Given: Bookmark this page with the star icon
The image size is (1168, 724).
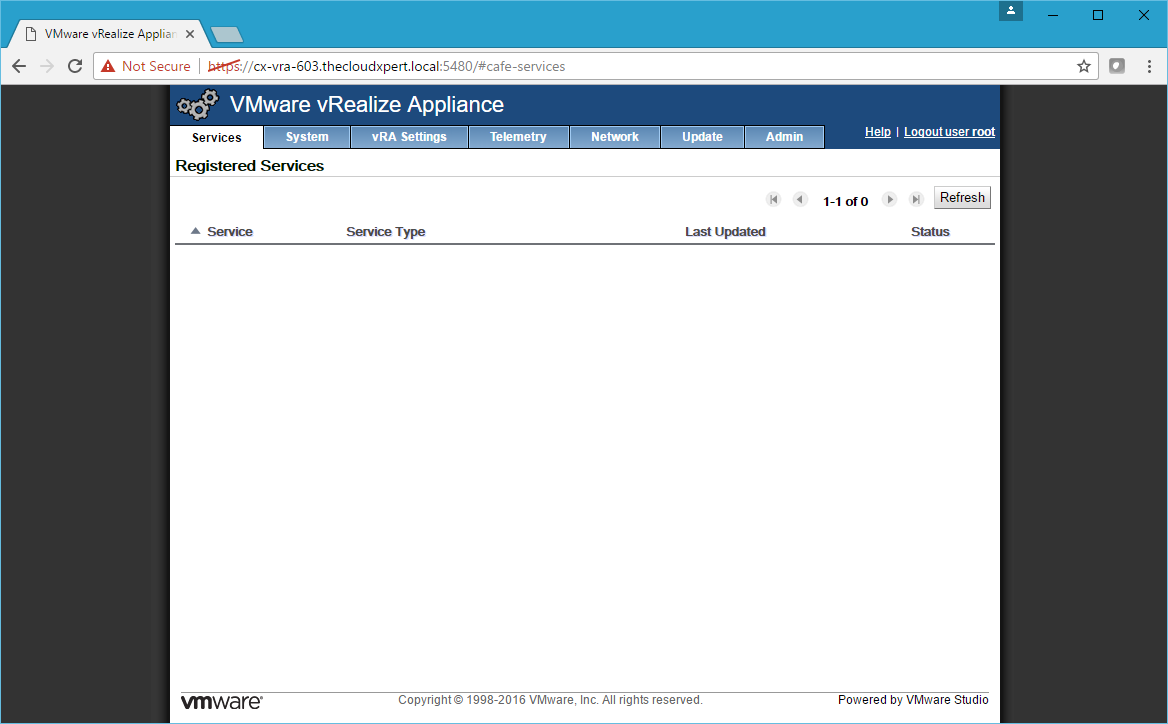Looking at the screenshot, I should coord(1083,66).
